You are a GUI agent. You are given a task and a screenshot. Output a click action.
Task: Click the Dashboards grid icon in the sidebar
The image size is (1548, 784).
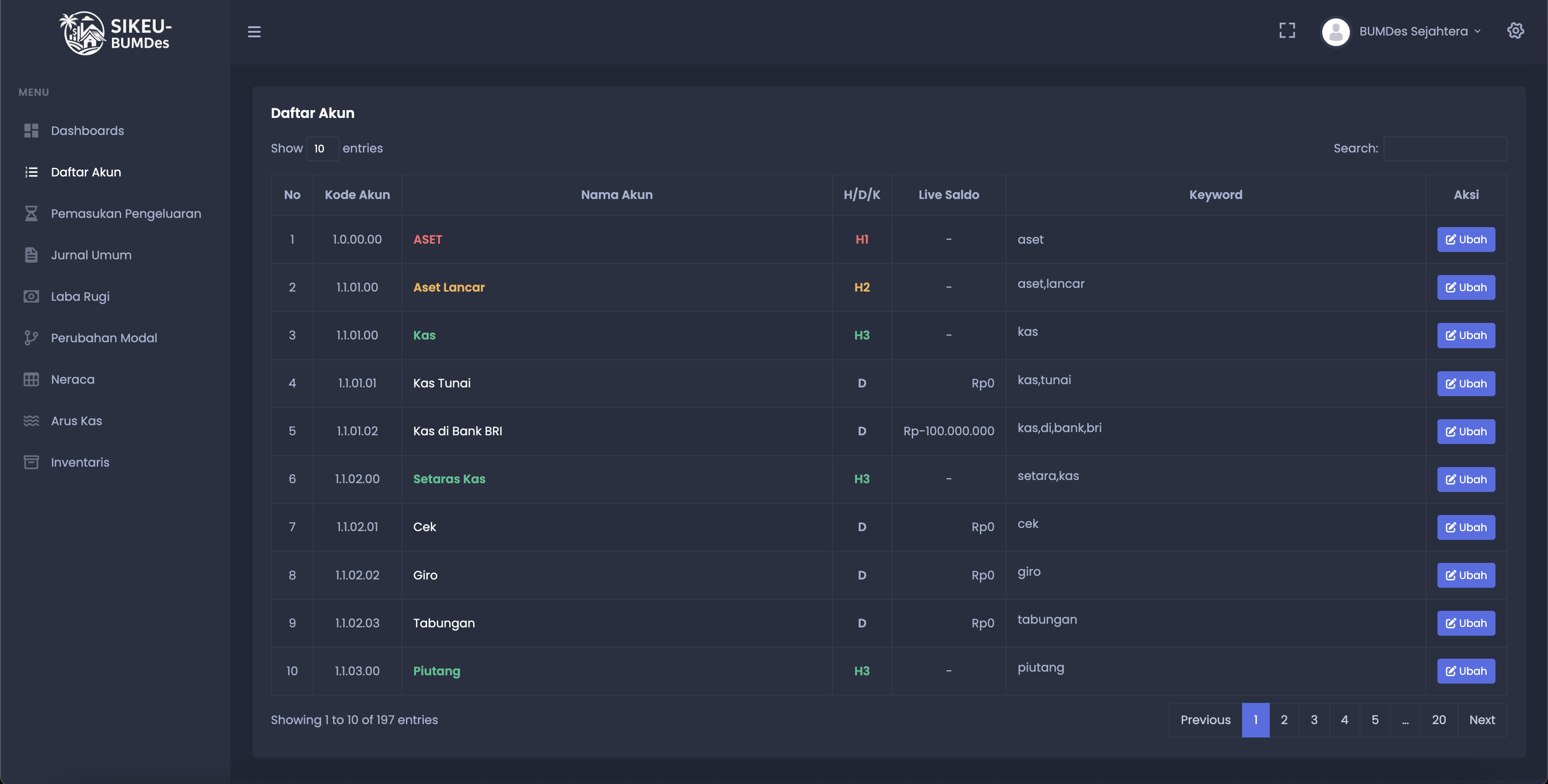31,130
